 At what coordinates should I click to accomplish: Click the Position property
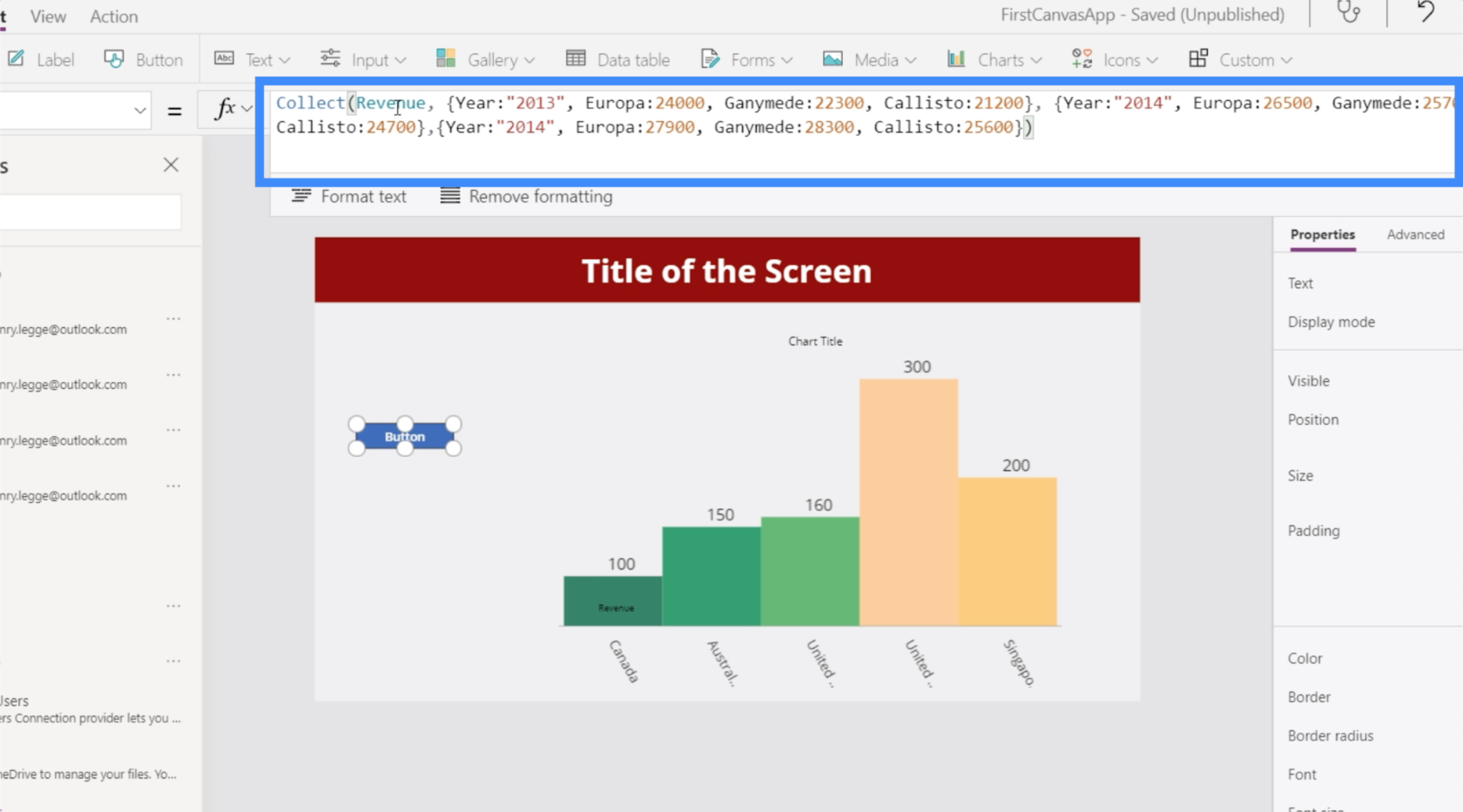click(x=1312, y=419)
